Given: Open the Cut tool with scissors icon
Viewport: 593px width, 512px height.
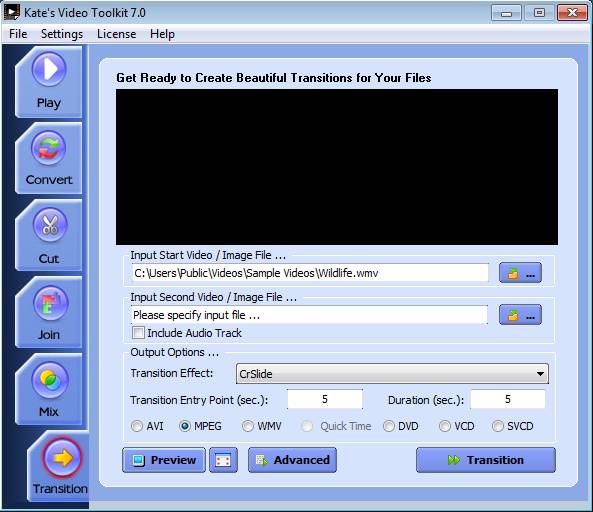Looking at the screenshot, I should point(49,235).
